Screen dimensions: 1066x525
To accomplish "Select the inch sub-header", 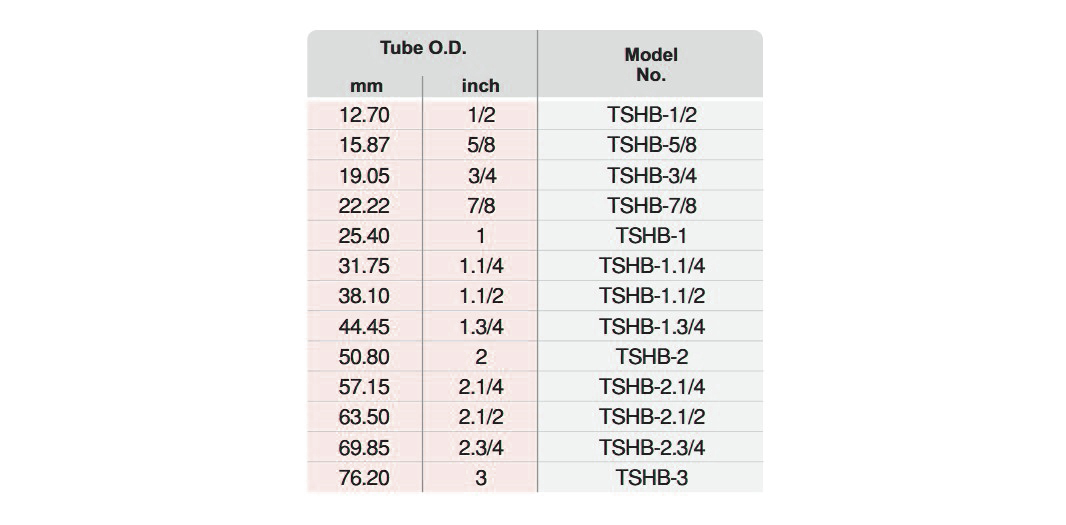I will click(480, 86).
